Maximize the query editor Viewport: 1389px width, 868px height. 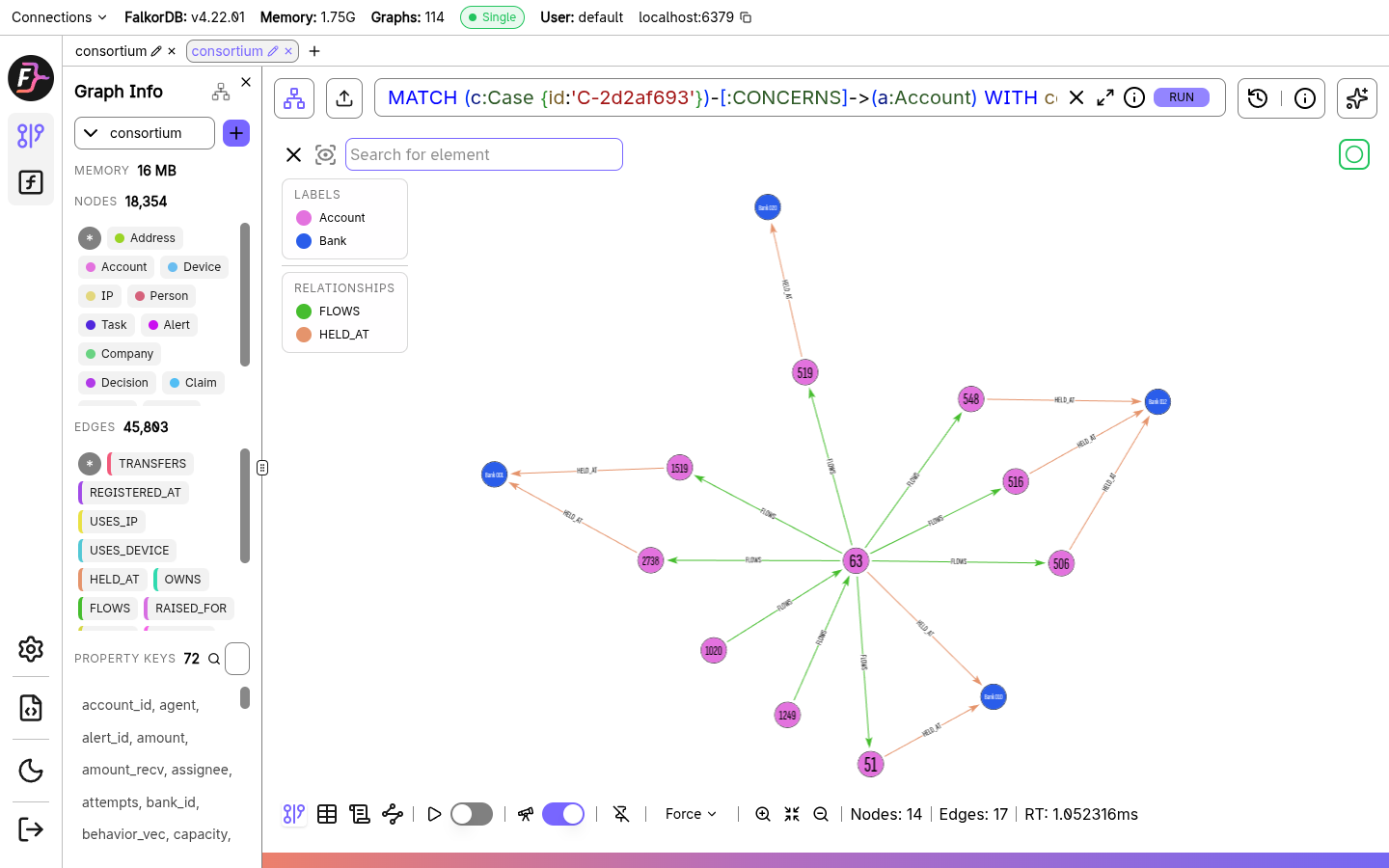coord(1105,97)
